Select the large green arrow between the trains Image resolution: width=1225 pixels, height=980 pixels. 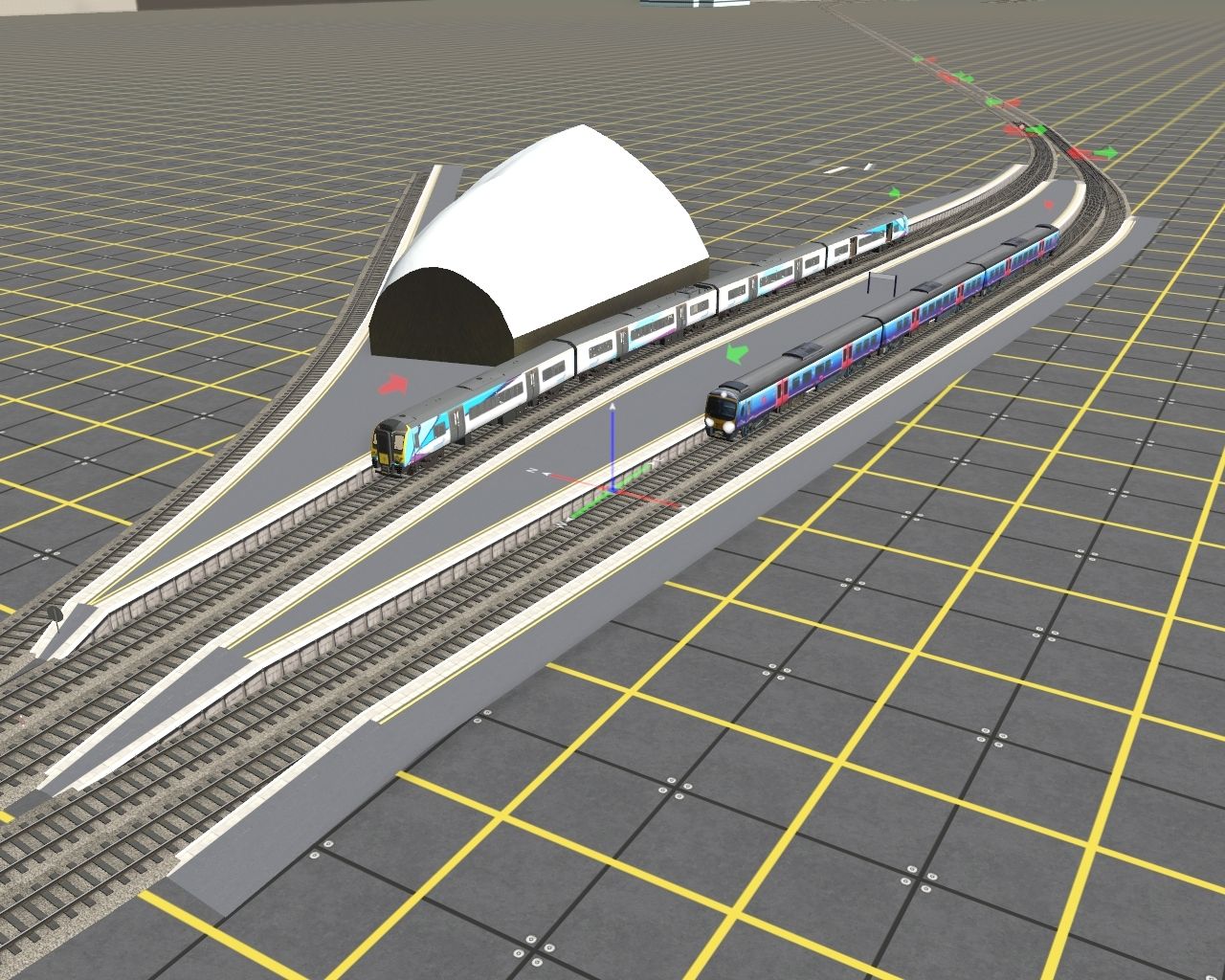click(735, 352)
